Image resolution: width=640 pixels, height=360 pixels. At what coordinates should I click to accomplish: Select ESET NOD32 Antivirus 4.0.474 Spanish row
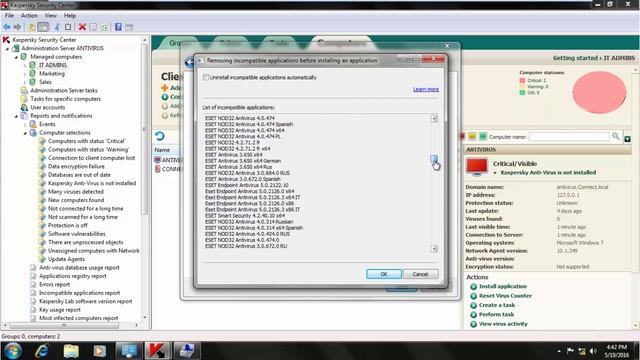click(x=249, y=124)
